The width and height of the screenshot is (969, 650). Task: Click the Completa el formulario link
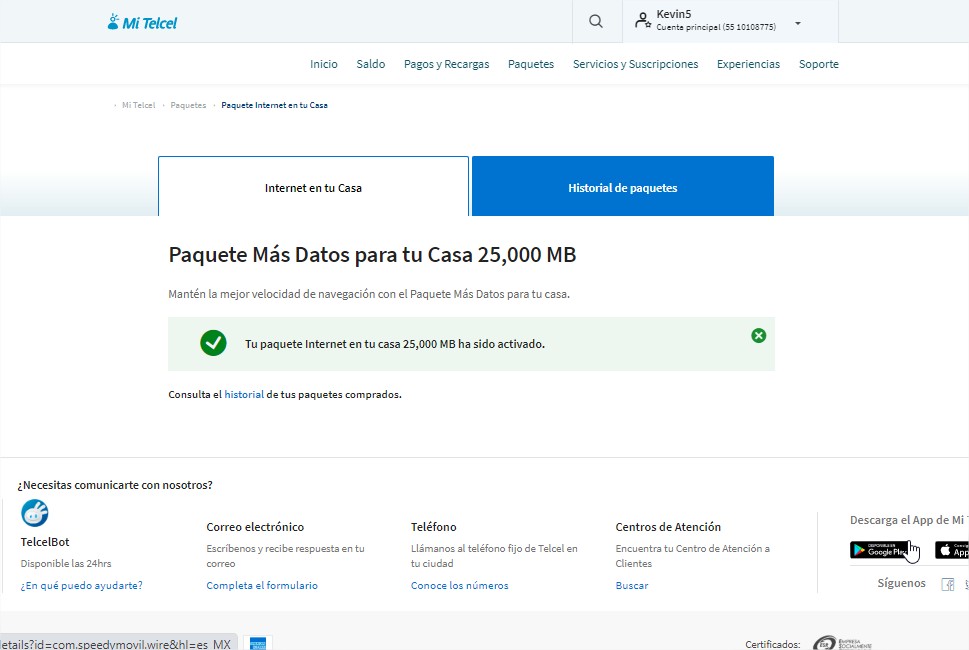pos(262,586)
